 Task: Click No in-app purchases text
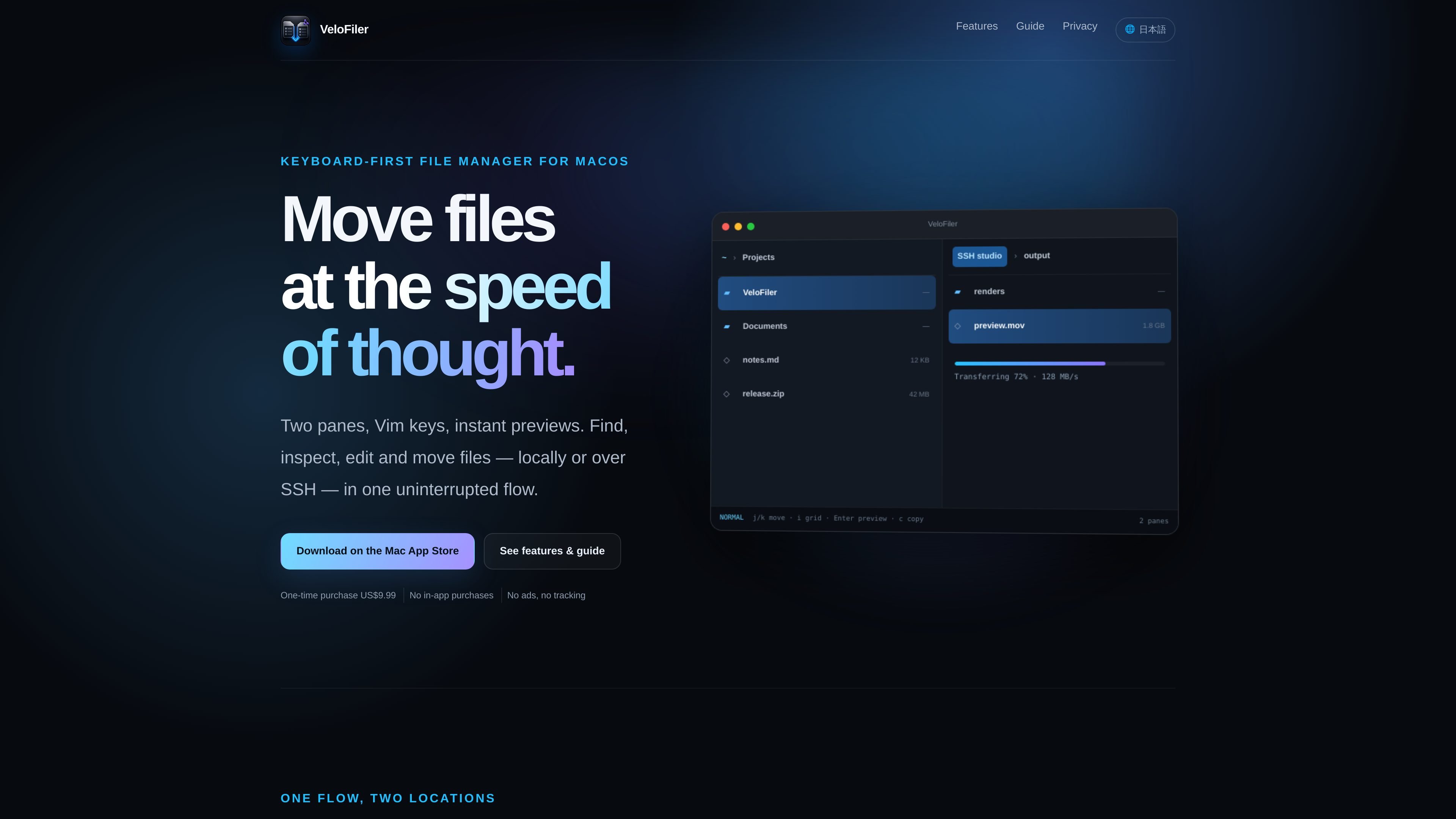pyautogui.click(x=452, y=596)
